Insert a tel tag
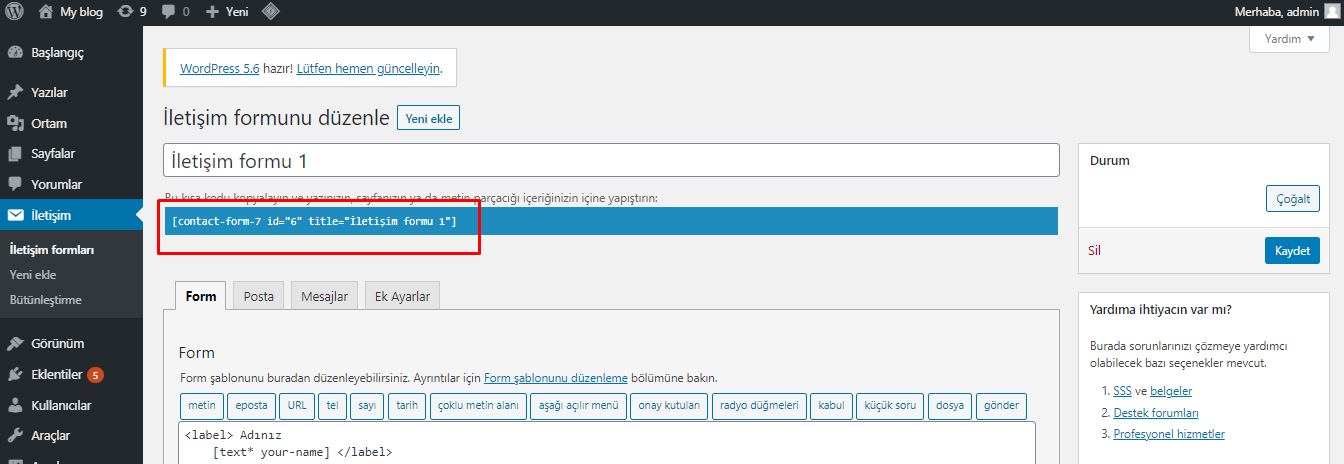1344x464 pixels. [x=332, y=406]
